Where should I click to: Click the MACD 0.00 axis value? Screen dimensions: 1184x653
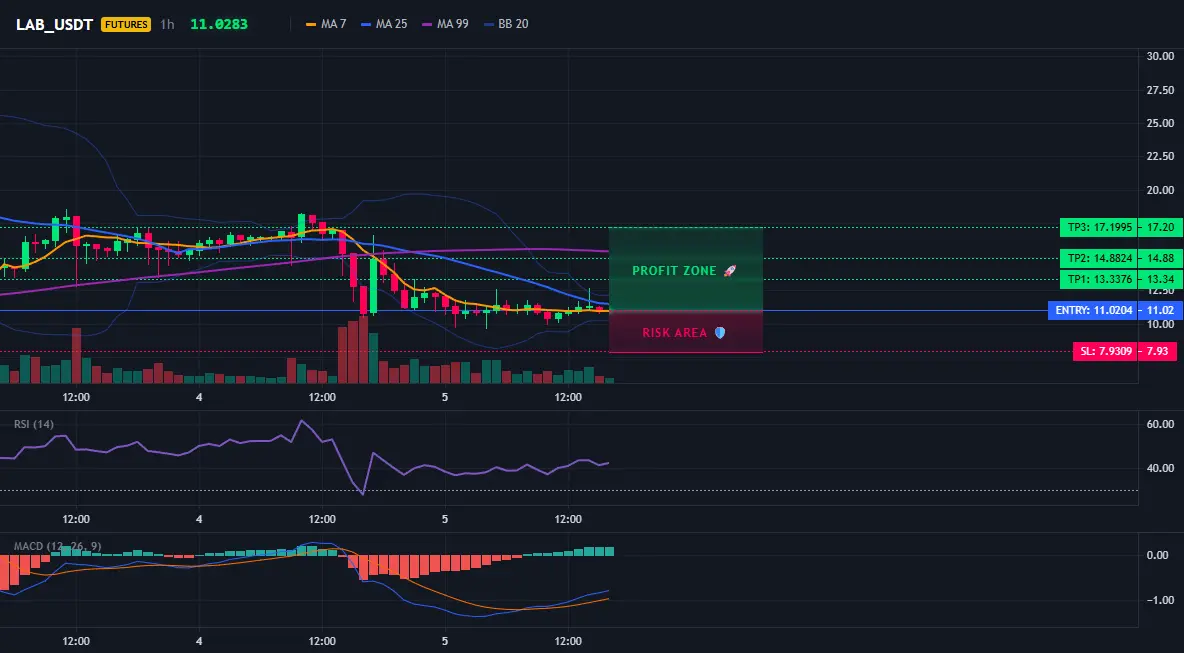1158,555
